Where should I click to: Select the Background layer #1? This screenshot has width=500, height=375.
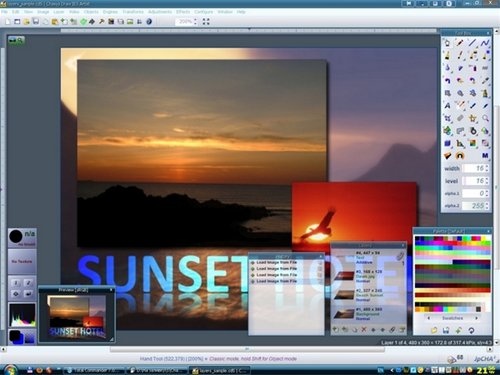point(368,314)
